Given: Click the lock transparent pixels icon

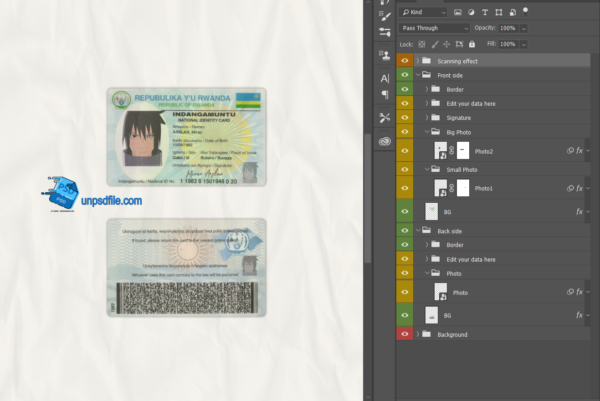Looking at the screenshot, I should [x=421, y=45].
